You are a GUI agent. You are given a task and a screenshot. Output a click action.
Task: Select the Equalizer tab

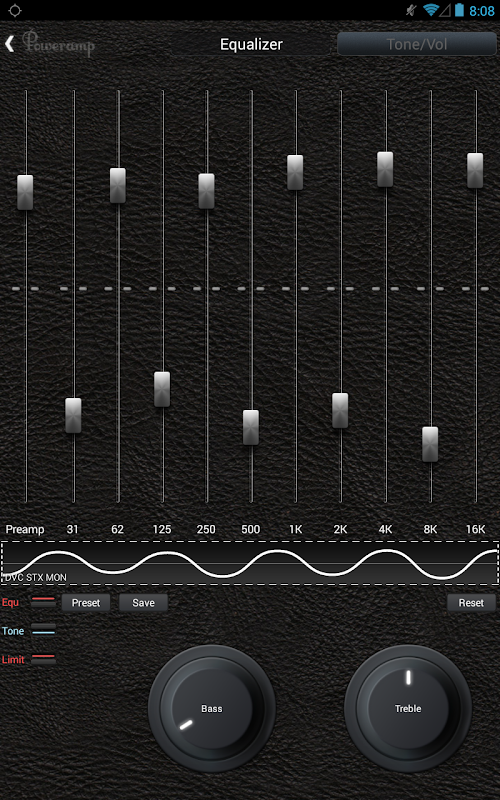(251, 44)
